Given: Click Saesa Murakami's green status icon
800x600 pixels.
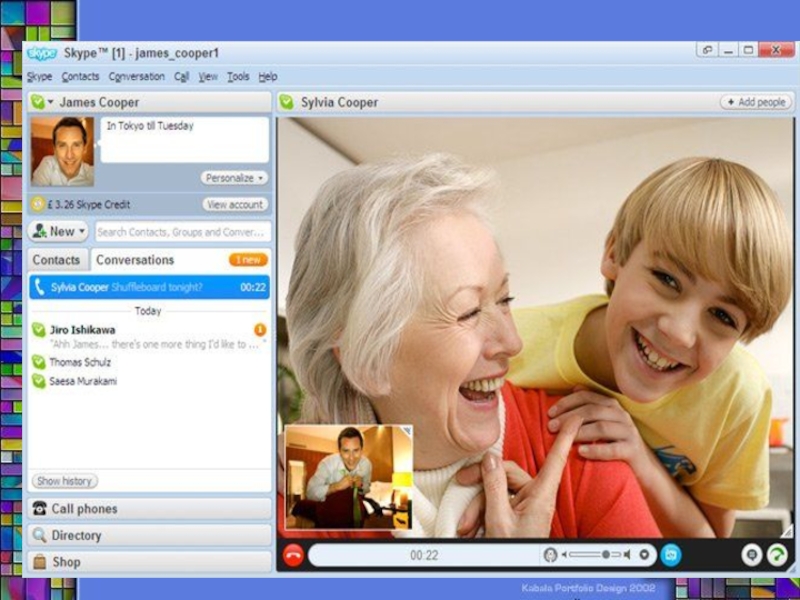Looking at the screenshot, I should coord(39,381).
